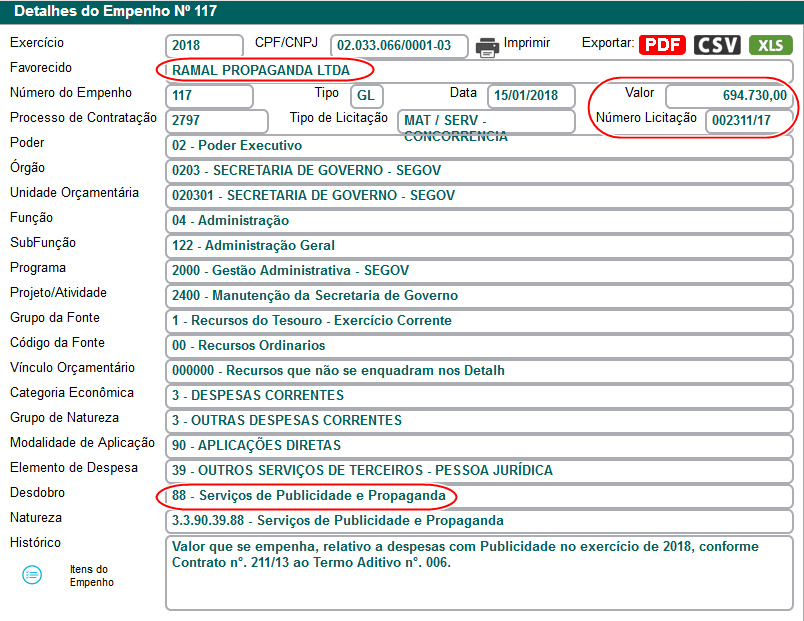Click the Imprimir link
Screen dimensions: 804x621
click(527, 43)
